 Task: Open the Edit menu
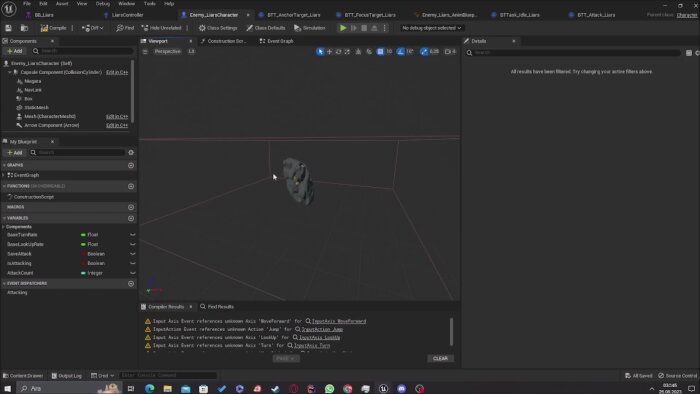click(x=43, y=4)
